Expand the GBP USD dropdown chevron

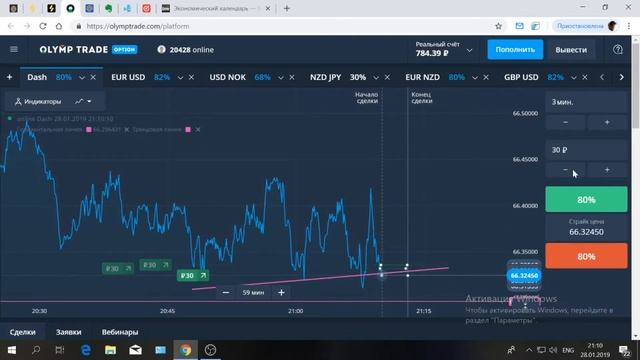573,78
